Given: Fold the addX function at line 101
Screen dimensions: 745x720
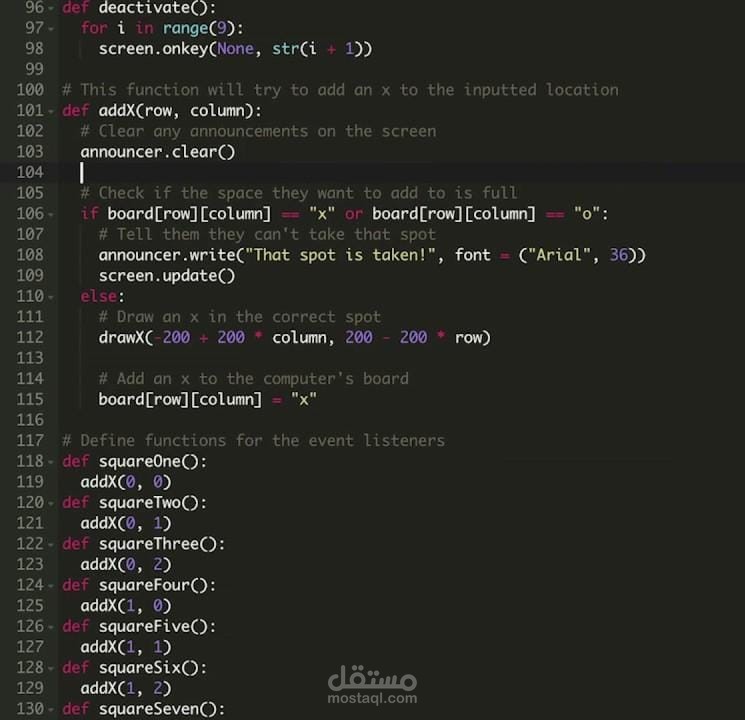Looking at the screenshot, I should pos(51,111).
